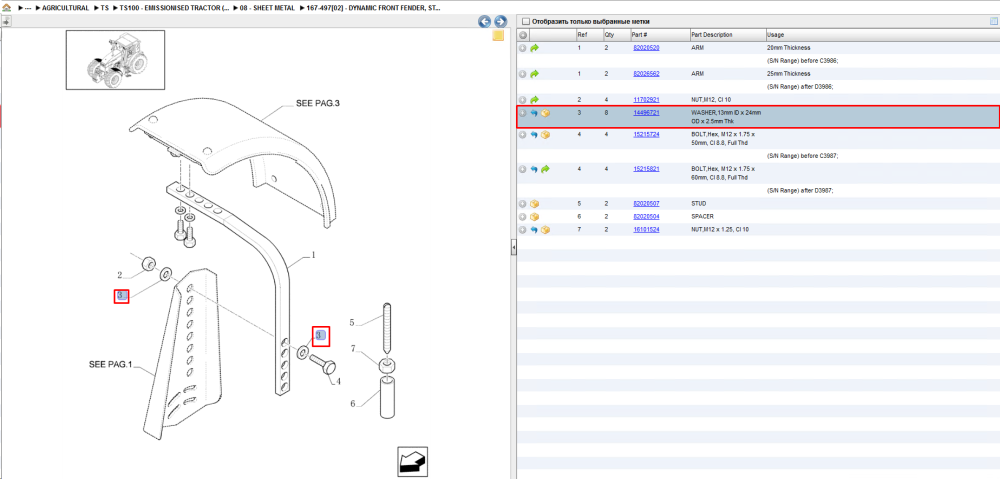Click green arrow for part 82026562
1000x479 pixels.
(534, 74)
